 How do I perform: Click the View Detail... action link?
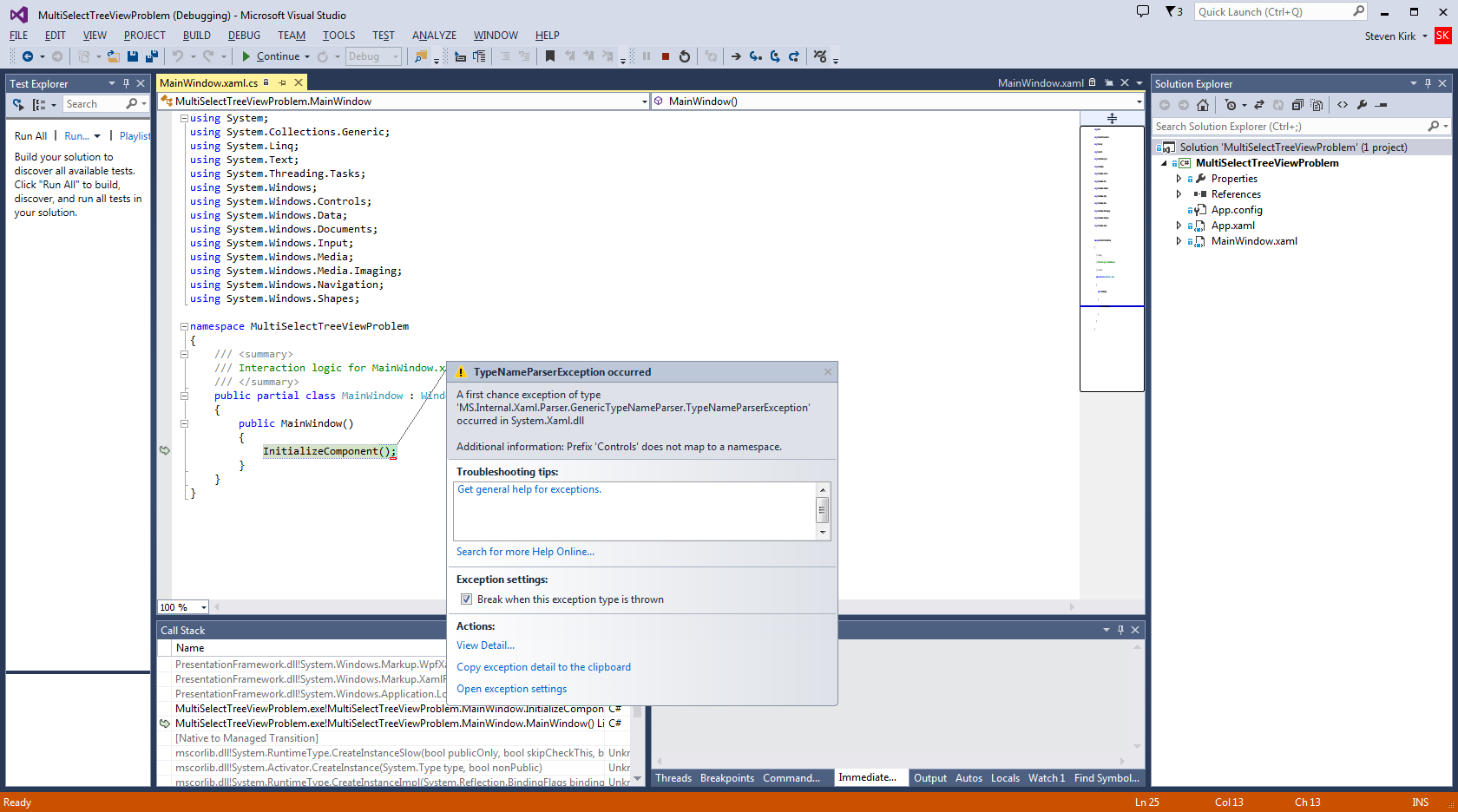(x=486, y=645)
